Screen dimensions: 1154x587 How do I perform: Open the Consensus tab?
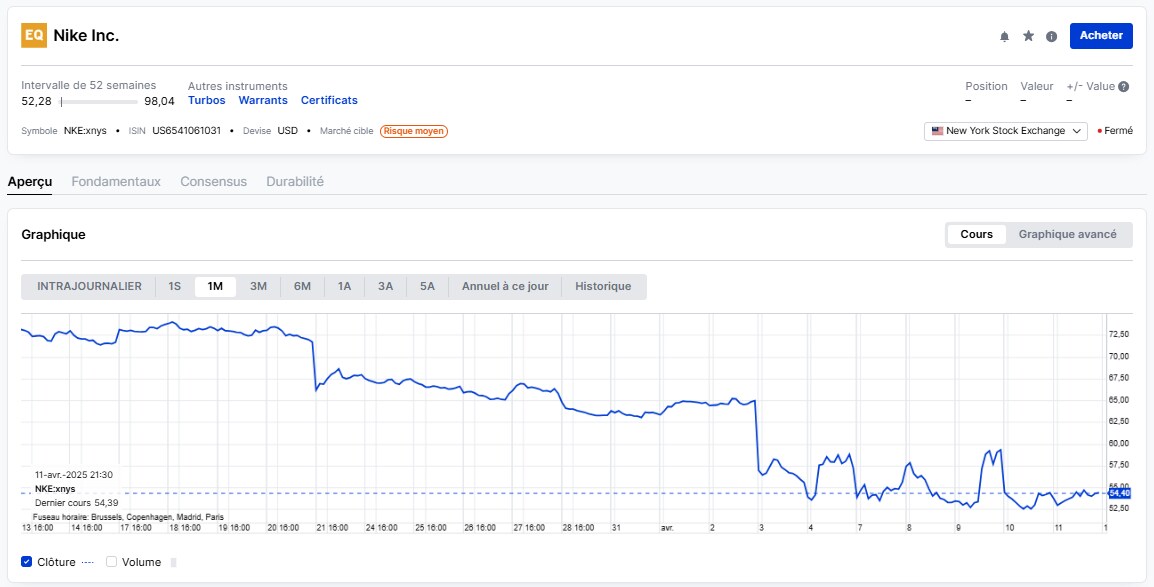[213, 182]
